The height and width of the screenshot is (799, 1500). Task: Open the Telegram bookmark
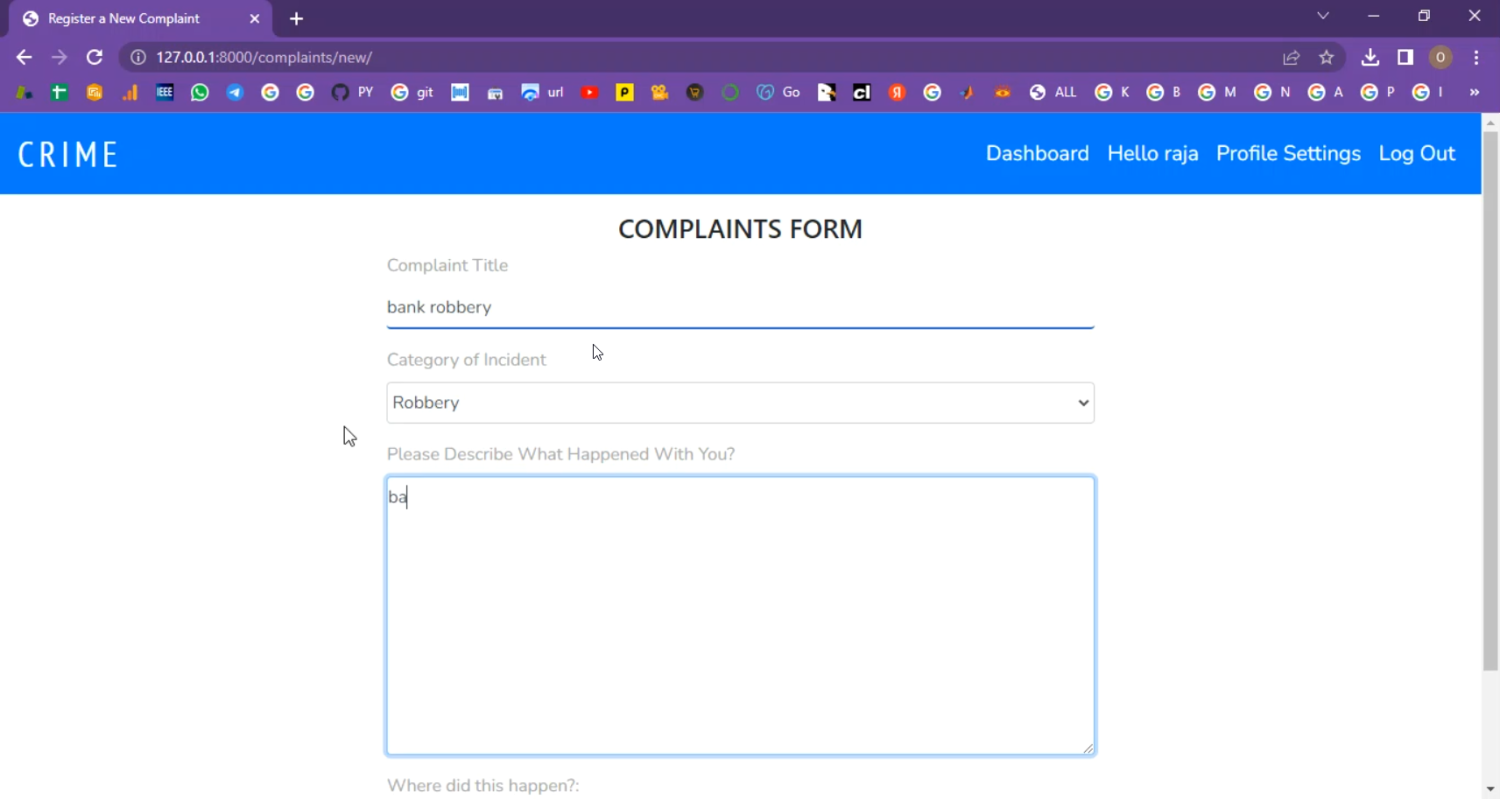235,92
